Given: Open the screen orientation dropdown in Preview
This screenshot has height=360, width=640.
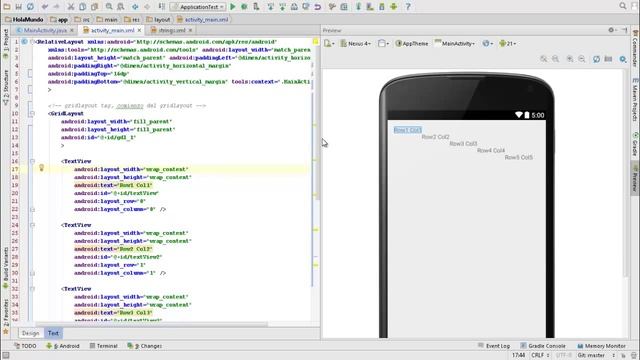Looking at the screenshot, I should click(x=383, y=43).
